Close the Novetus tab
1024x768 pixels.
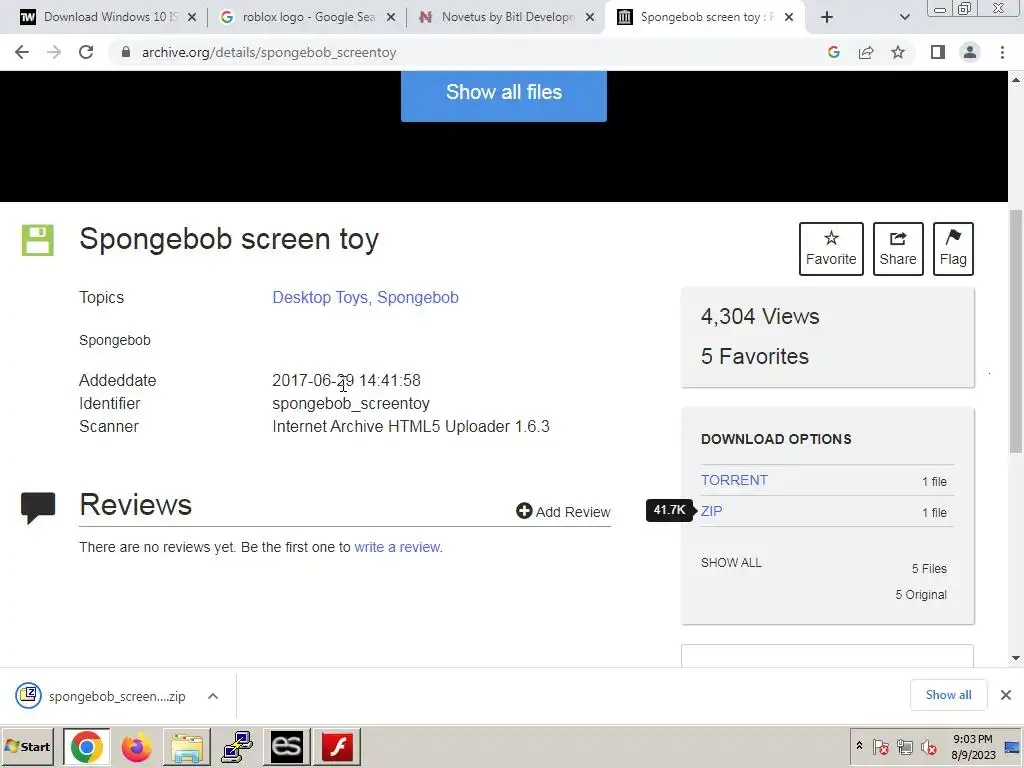coord(590,17)
